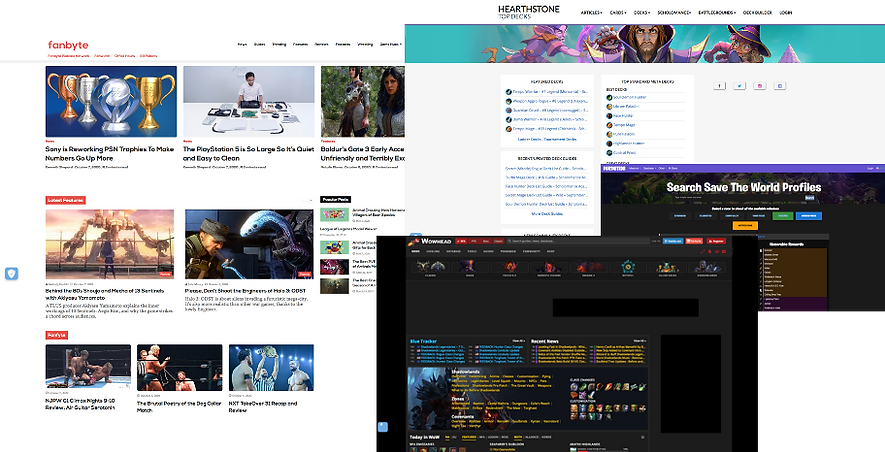This screenshot has height=452, width=885.
Task: Expand the Decks dropdown on Hearthstone Top Decks
Action: pos(642,12)
